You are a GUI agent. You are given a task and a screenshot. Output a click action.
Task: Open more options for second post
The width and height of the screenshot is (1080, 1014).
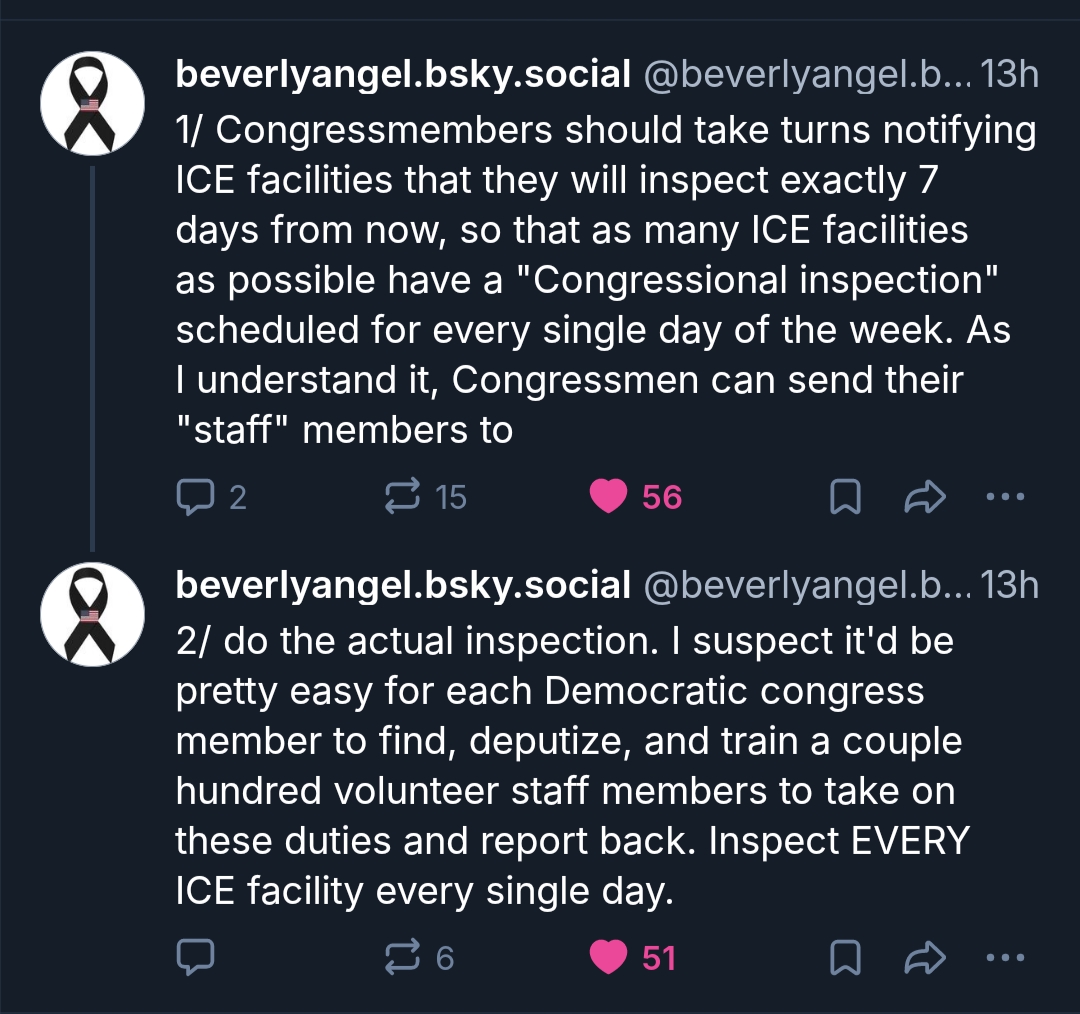pyautogui.click(x=1004, y=958)
